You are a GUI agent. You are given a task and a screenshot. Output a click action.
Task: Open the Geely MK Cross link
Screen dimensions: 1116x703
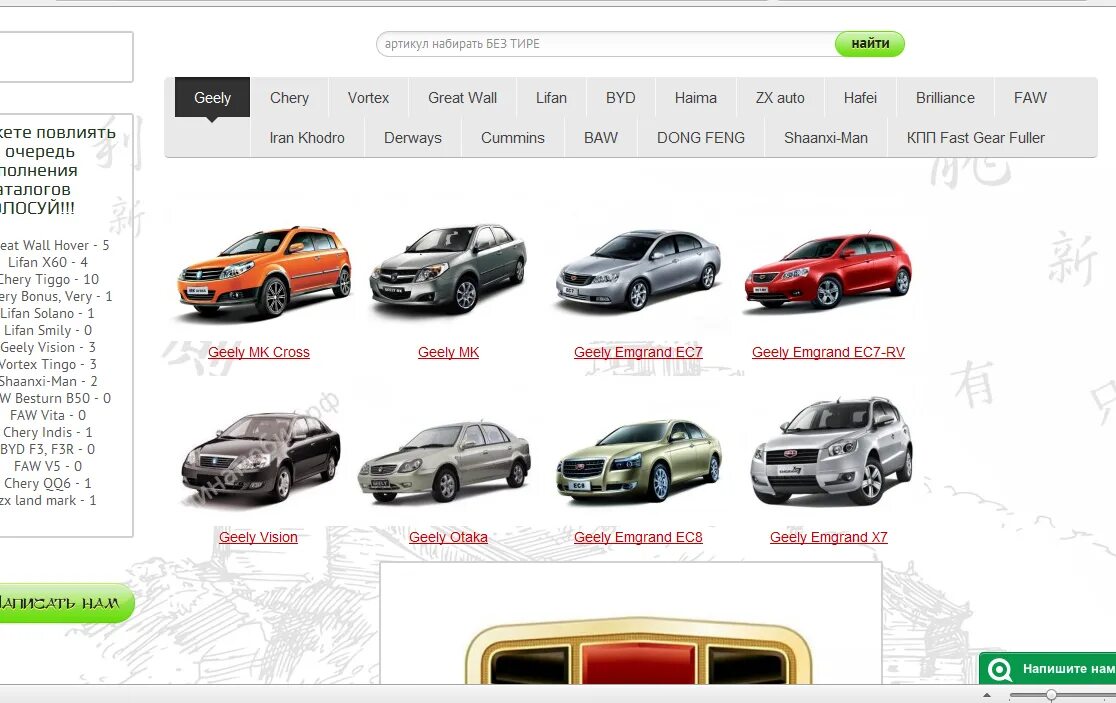[258, 352]
